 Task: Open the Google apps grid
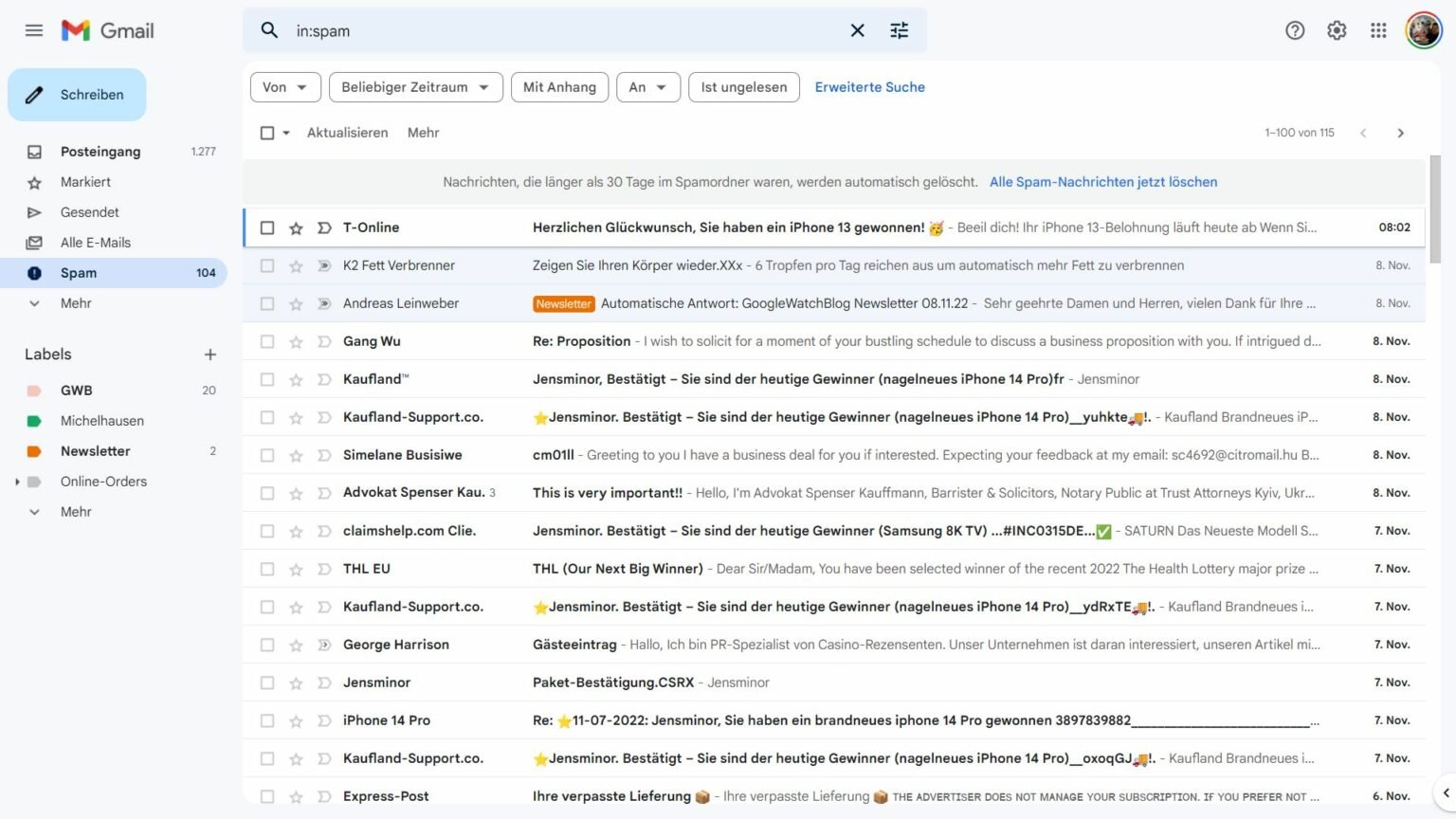(1378, 30)
